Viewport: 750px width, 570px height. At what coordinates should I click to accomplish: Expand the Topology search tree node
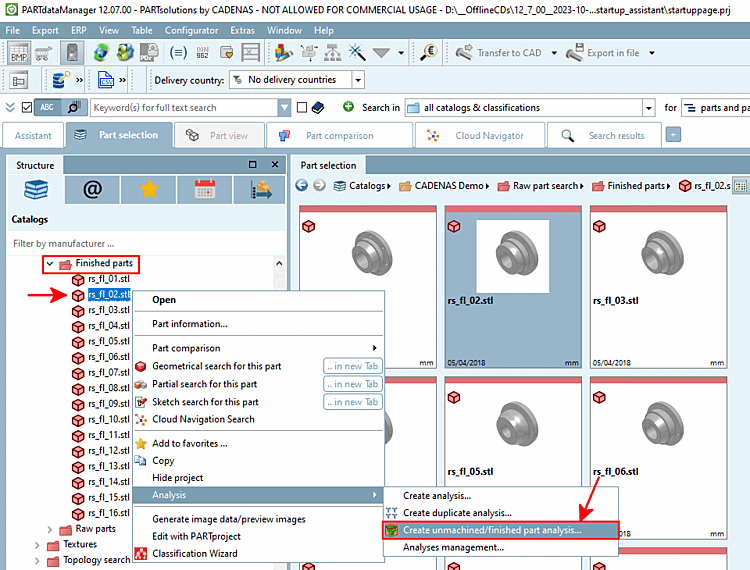click(x=37, y=560)
